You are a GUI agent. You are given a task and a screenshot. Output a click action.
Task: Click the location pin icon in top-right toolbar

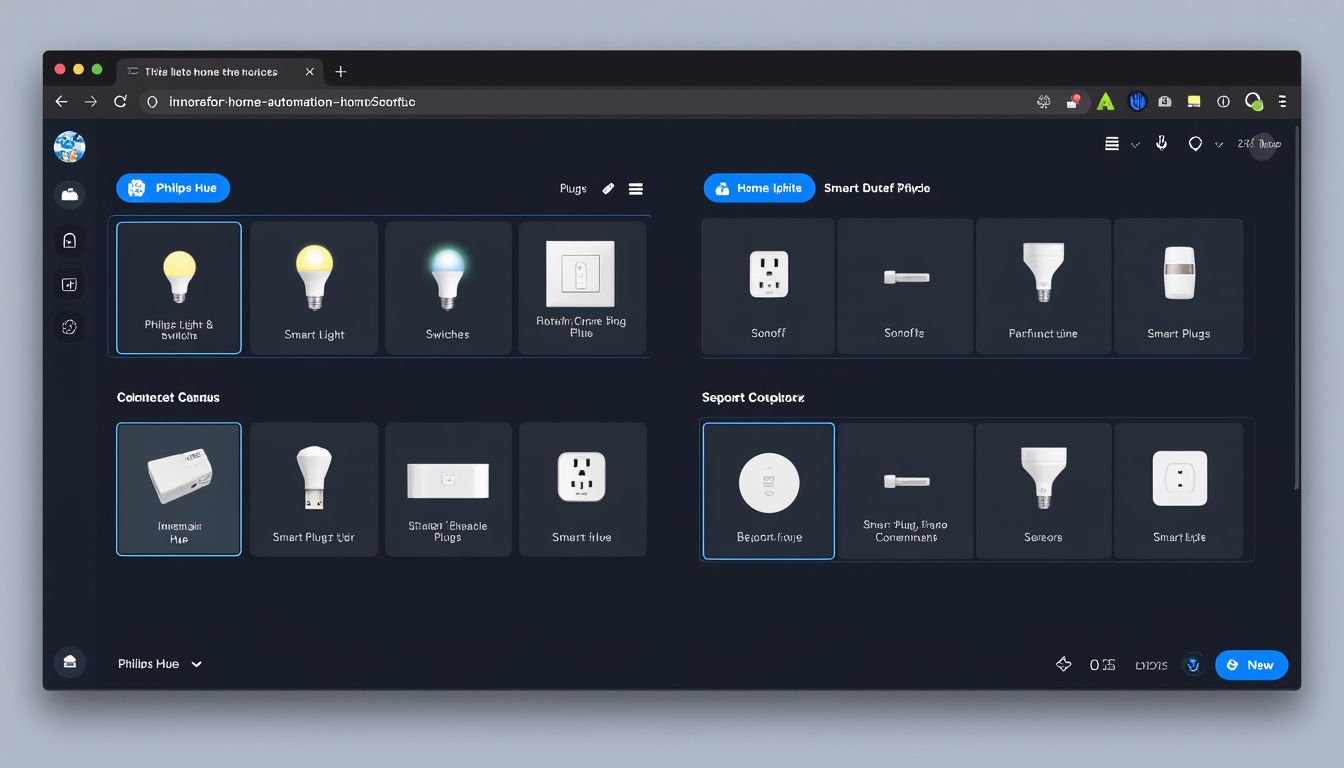[1195, 144]
